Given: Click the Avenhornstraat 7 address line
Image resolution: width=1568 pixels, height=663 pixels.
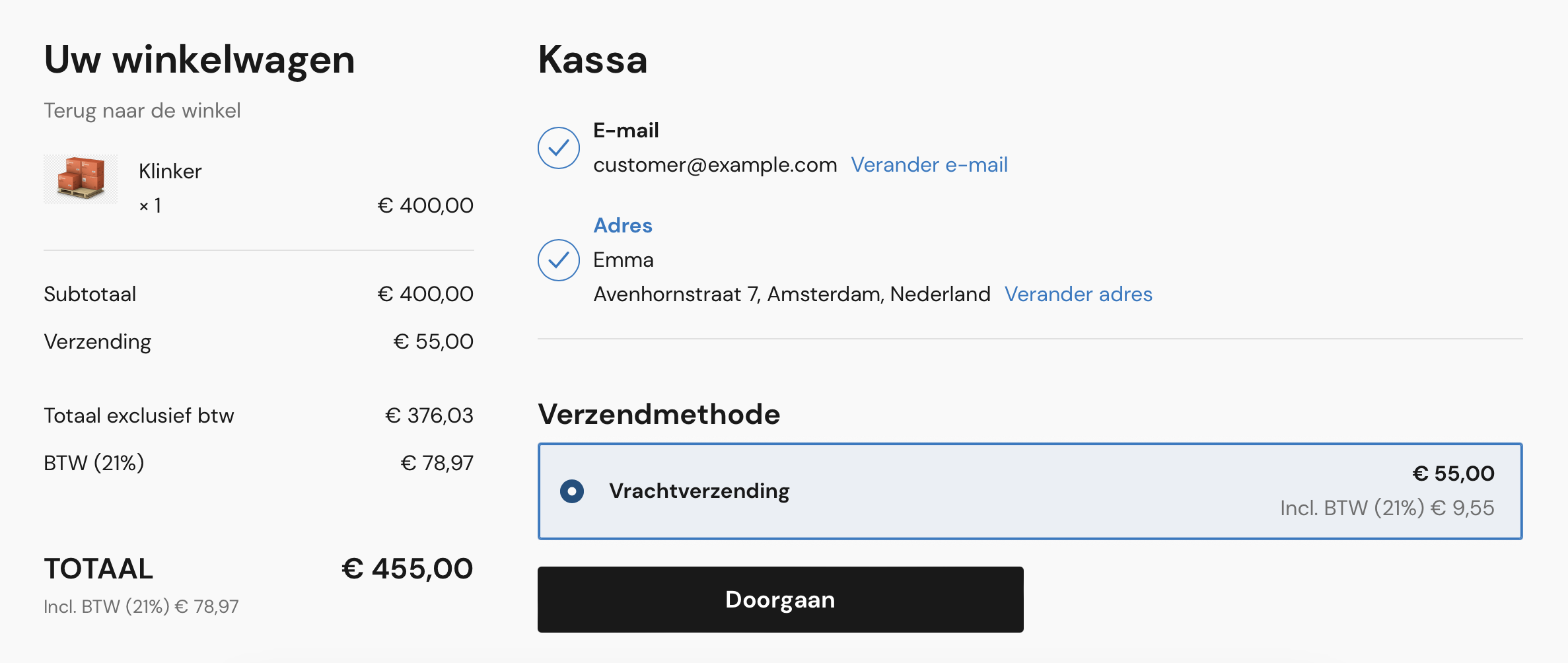Looking at the screenshot, I should tap(791, 295).
